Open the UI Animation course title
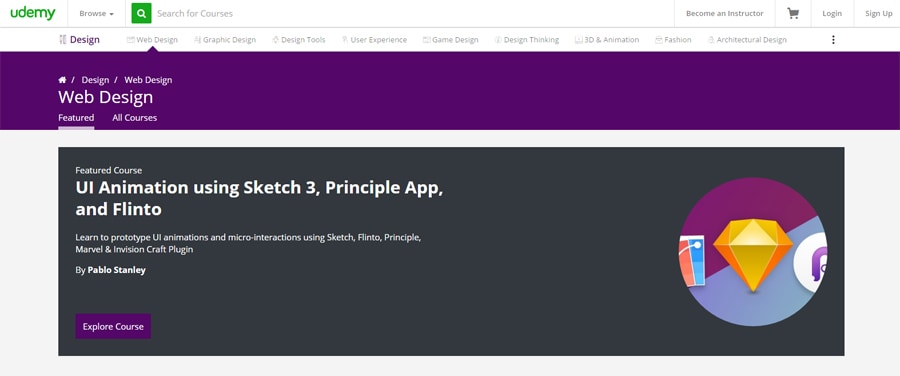The image size is (900, 376). [x=259, y=199]
